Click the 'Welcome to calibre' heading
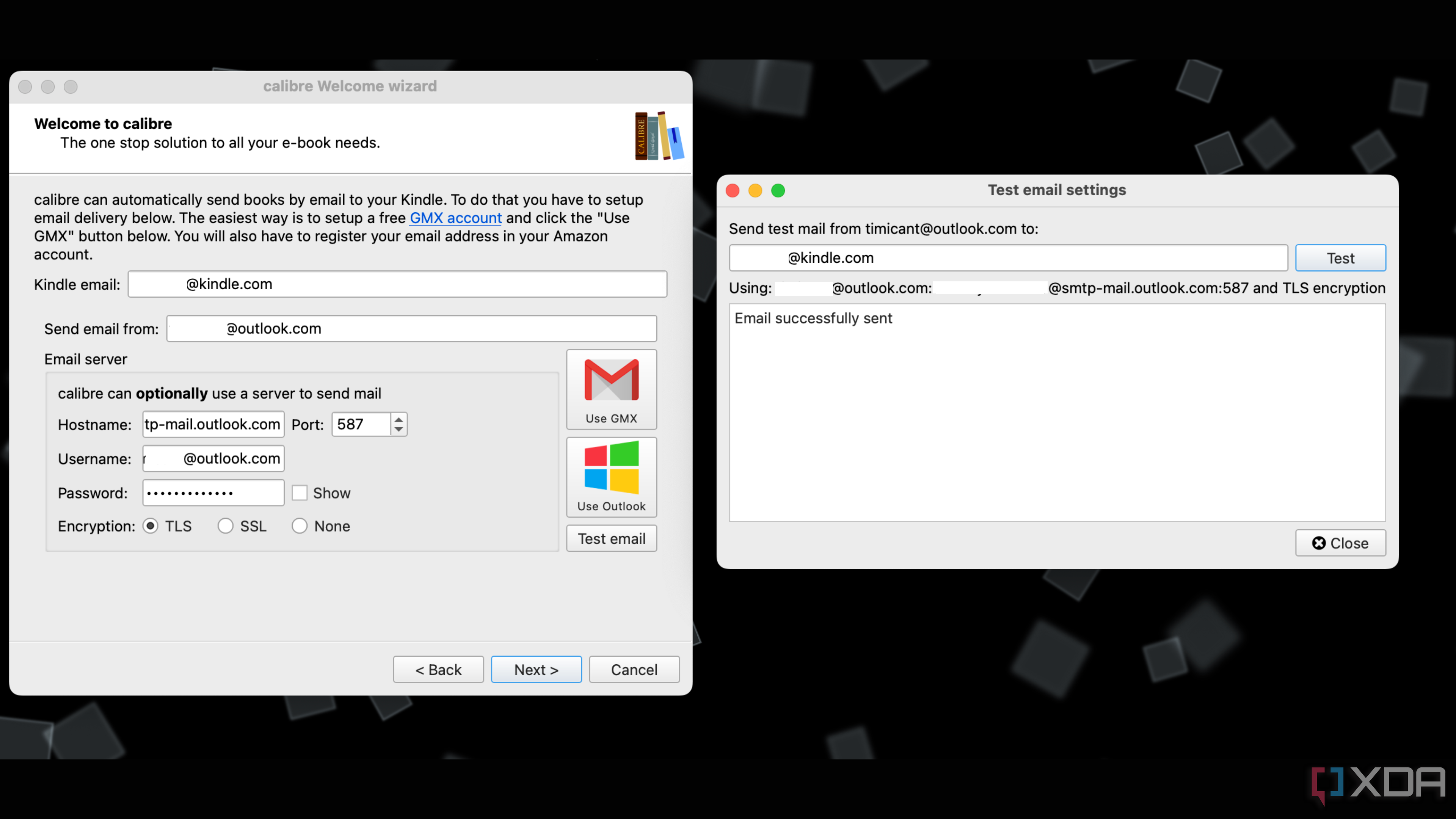The width and height of the screenshot is (1456, 819). pyautogui.click(x=103, y=124)
